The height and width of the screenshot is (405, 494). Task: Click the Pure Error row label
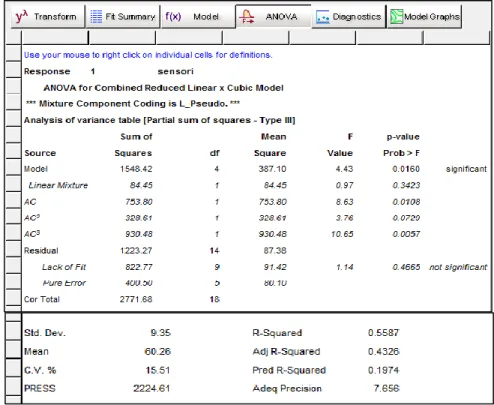pyautogui.click(x=64, y=283)
